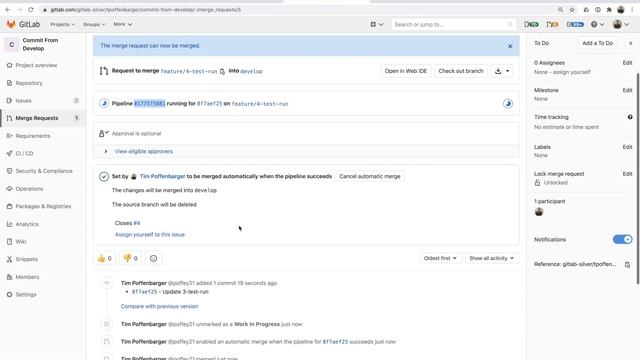Open Repository in sidebar

(29, 83)
